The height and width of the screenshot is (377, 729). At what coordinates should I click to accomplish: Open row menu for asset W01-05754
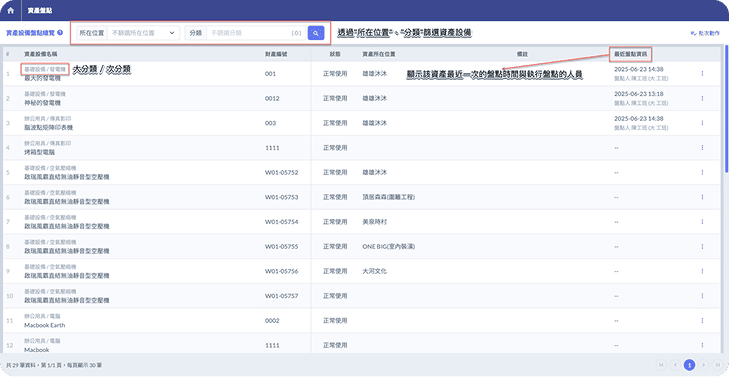coord(702,222)
